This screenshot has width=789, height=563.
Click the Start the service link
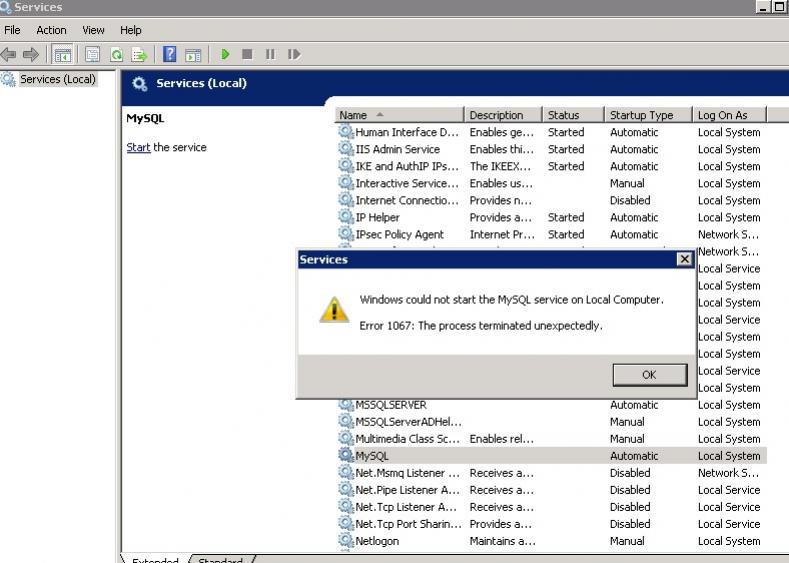(x=138, y=147)
